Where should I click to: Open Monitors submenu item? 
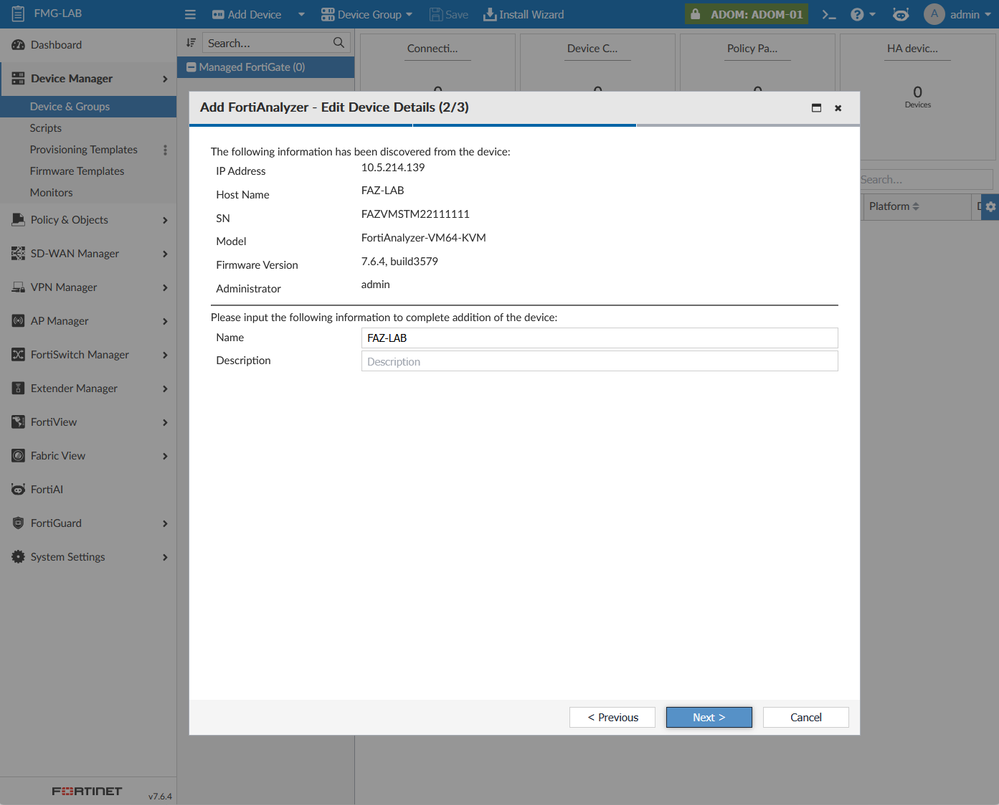51,192
